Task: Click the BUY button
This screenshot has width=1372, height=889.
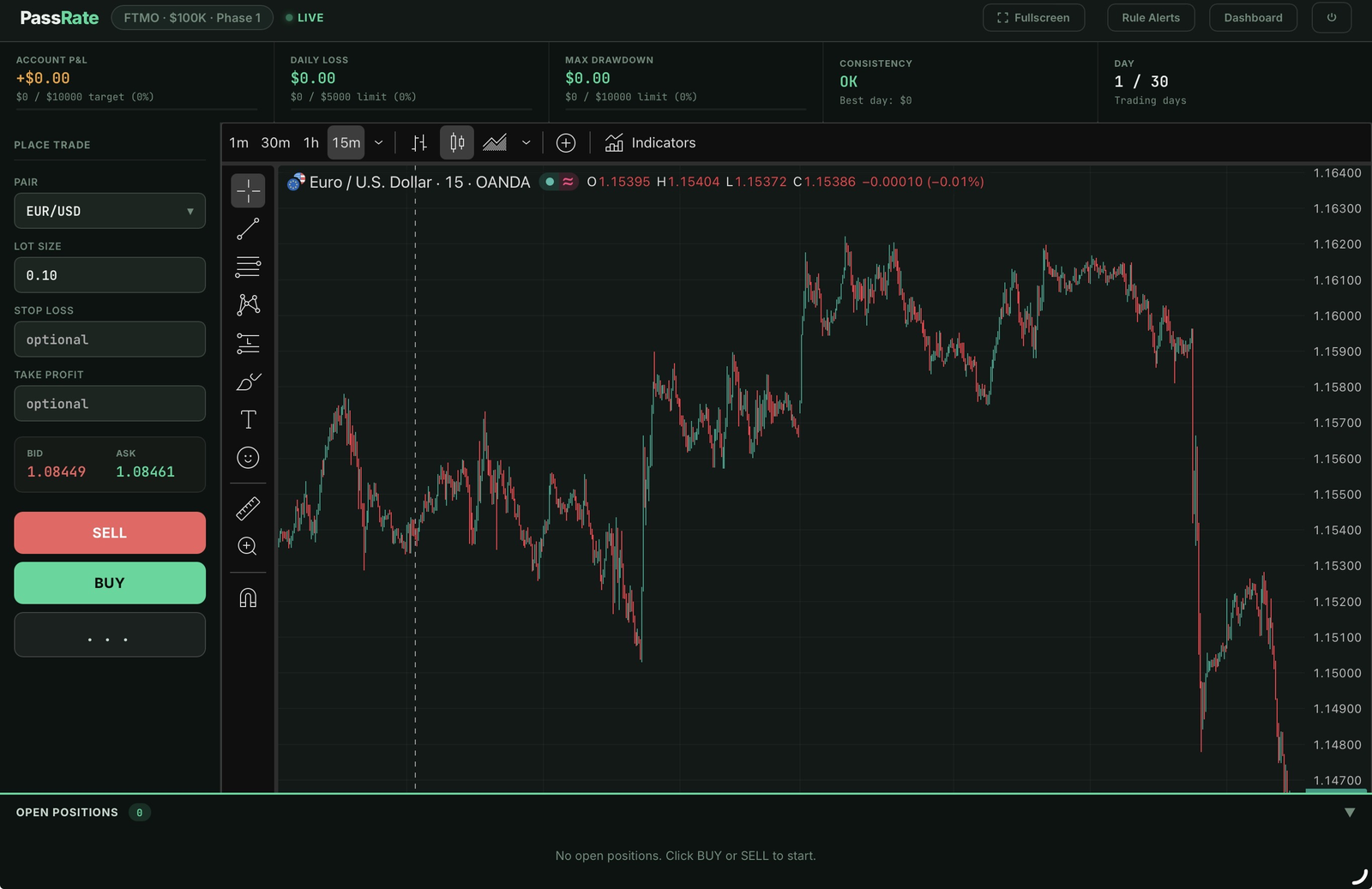Action: [110, 583]
